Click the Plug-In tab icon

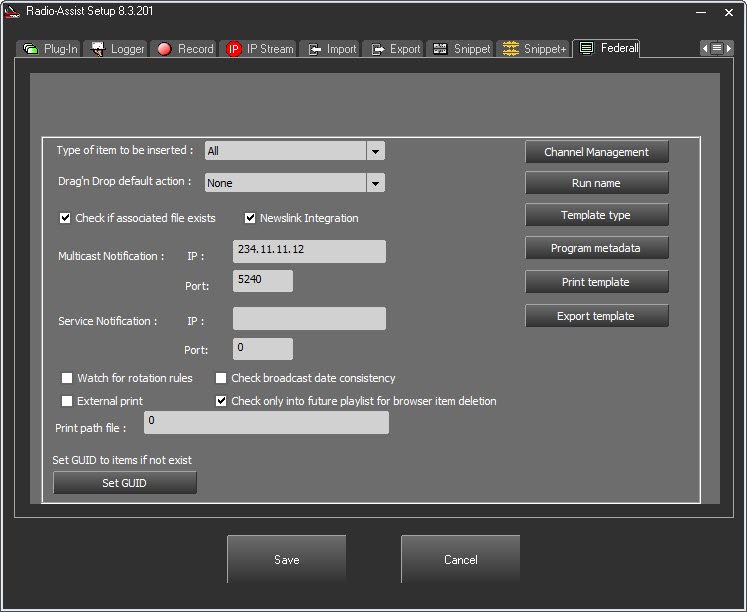(31, 49)
